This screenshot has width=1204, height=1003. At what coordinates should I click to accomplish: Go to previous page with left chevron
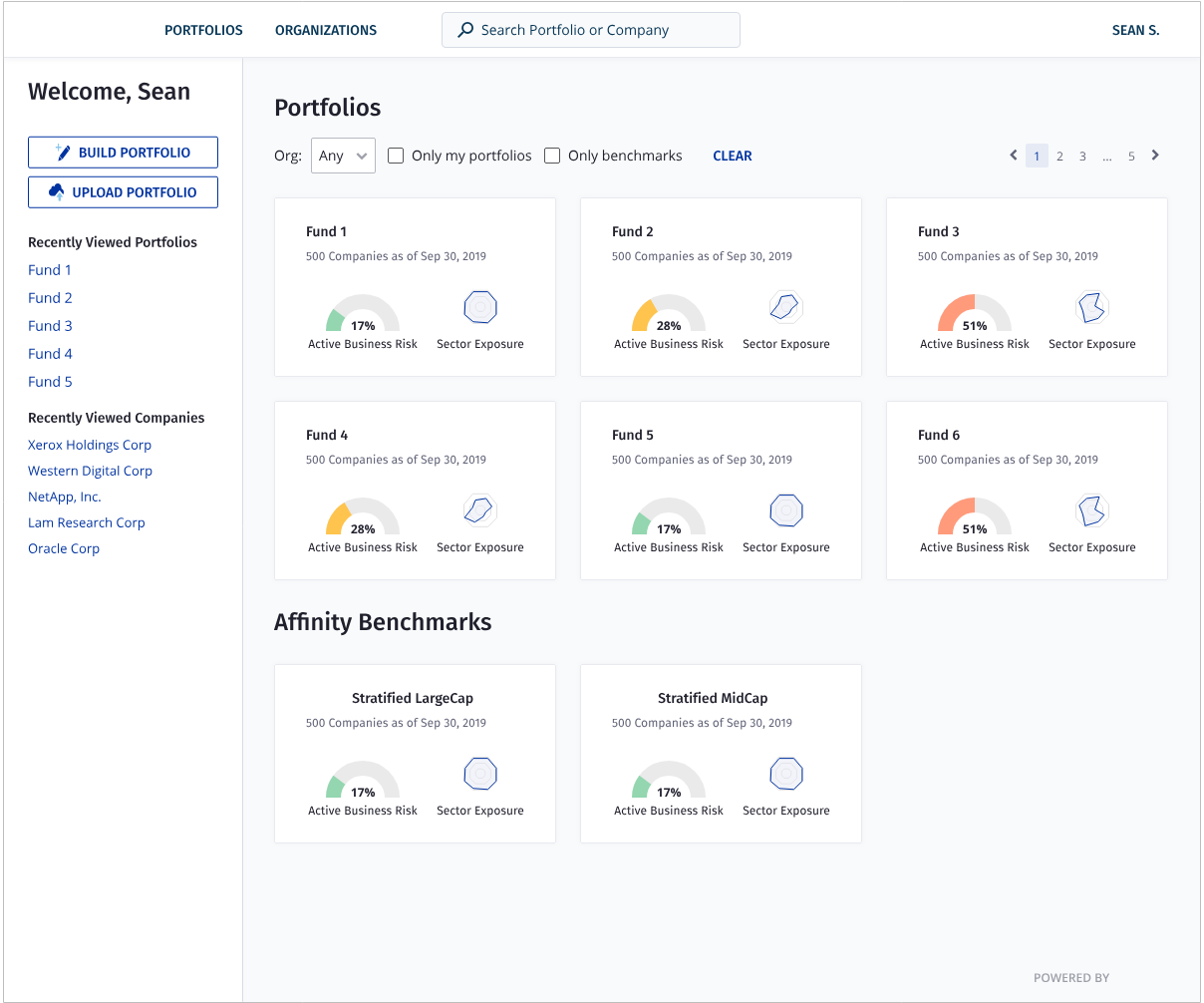tap(1014, 156)
